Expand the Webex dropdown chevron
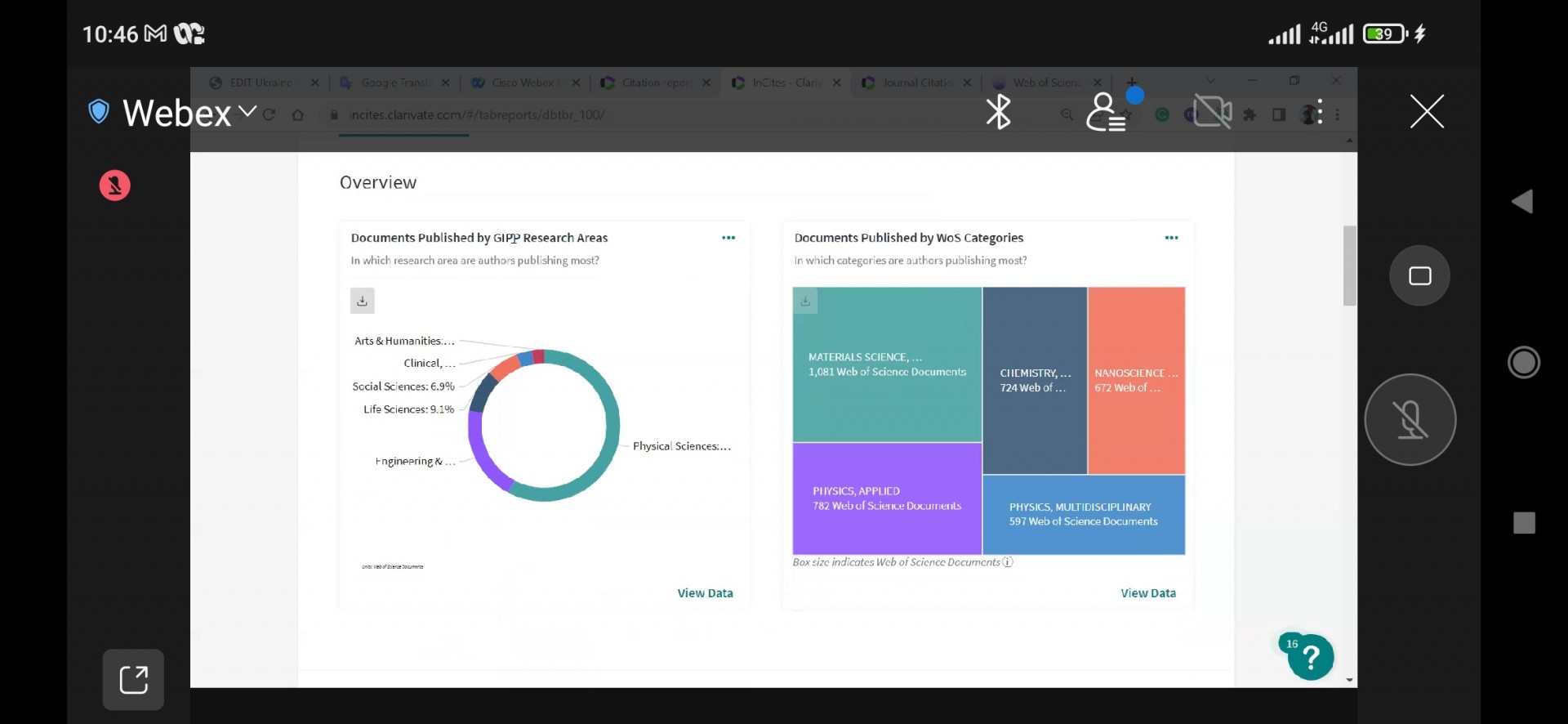 pyautogui.click(x=247, y=111)
